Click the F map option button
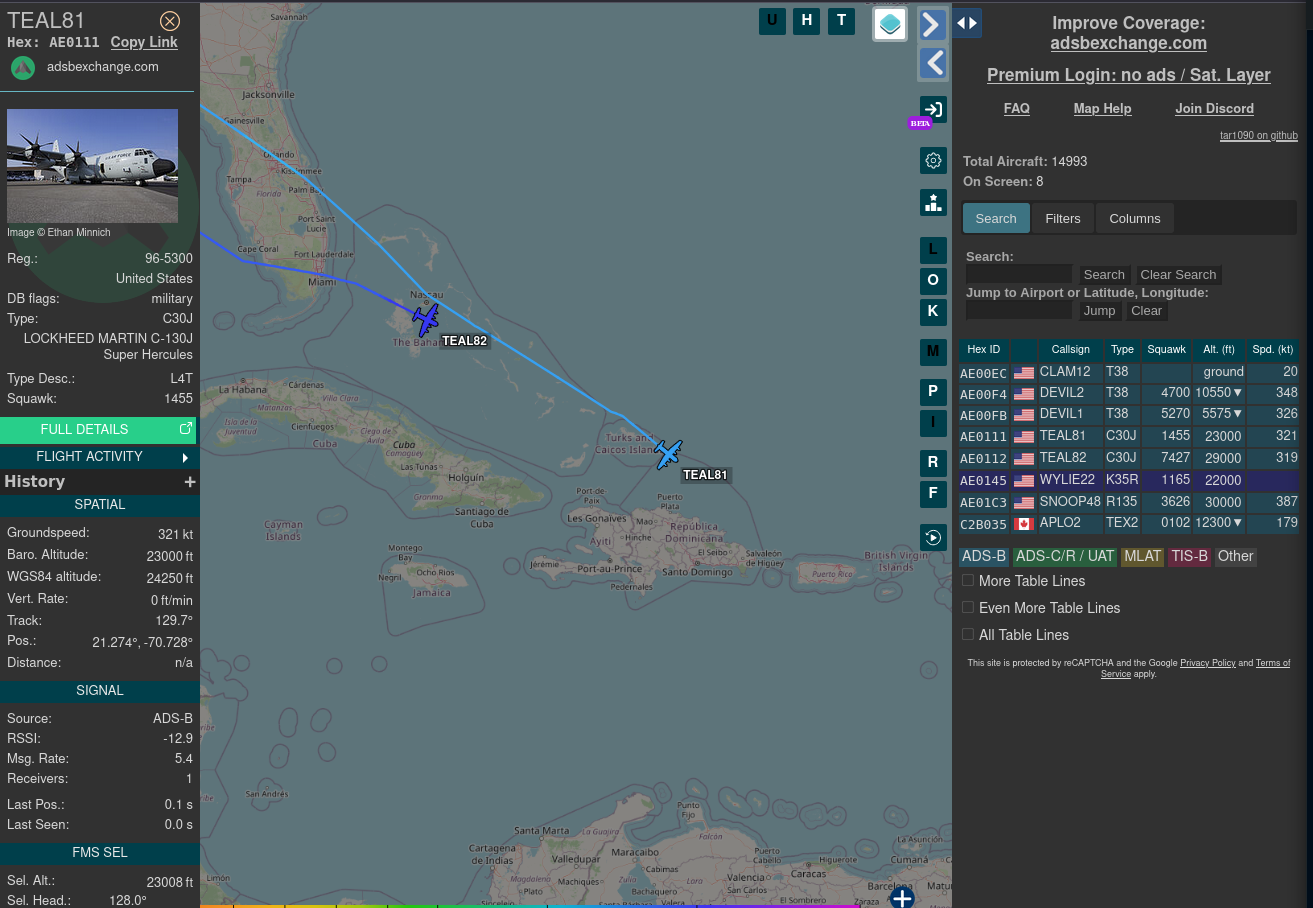 [x=933, y=494]
